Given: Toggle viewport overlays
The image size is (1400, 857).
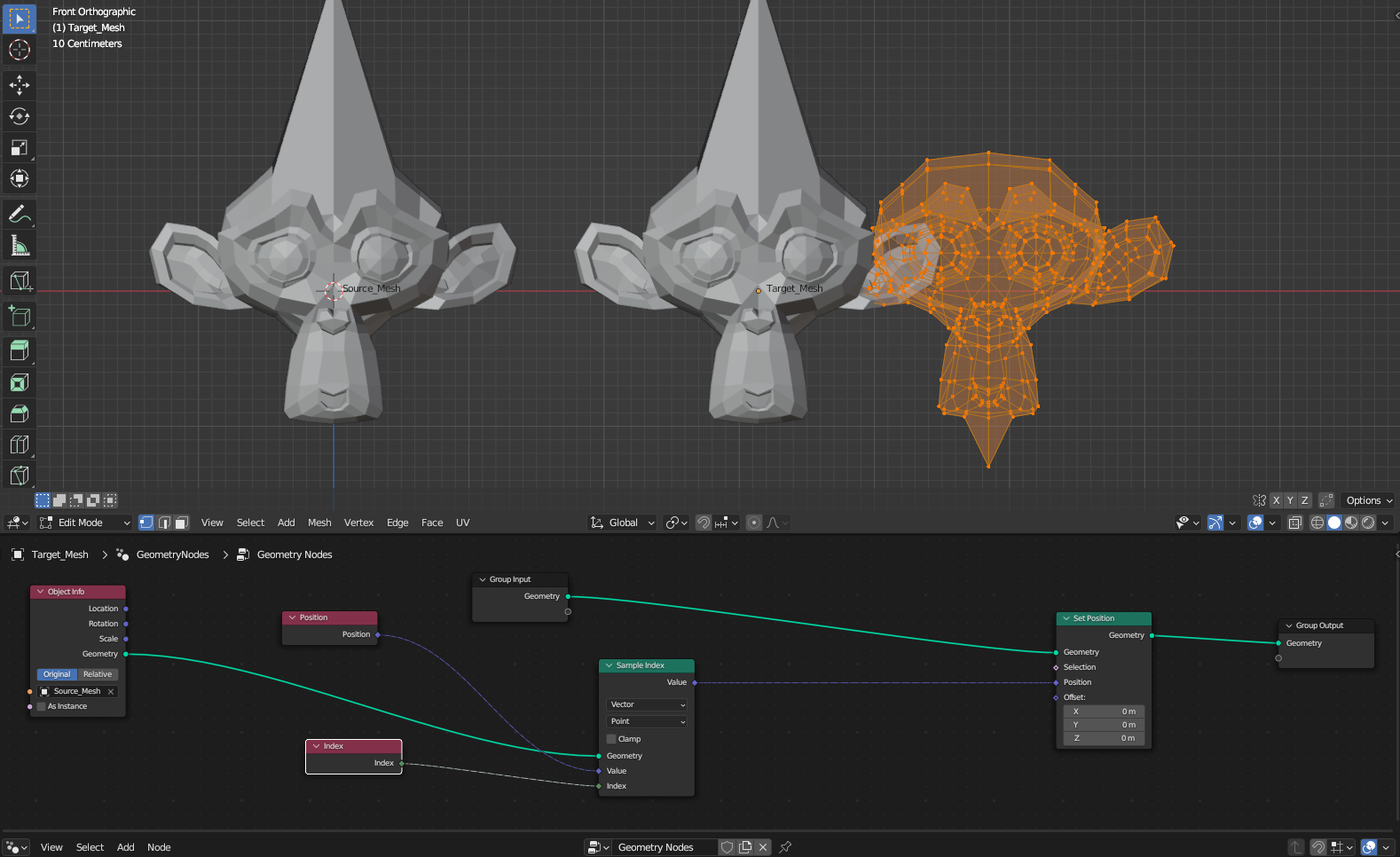Looking at the screenshot, I should tap(1255, 523).
